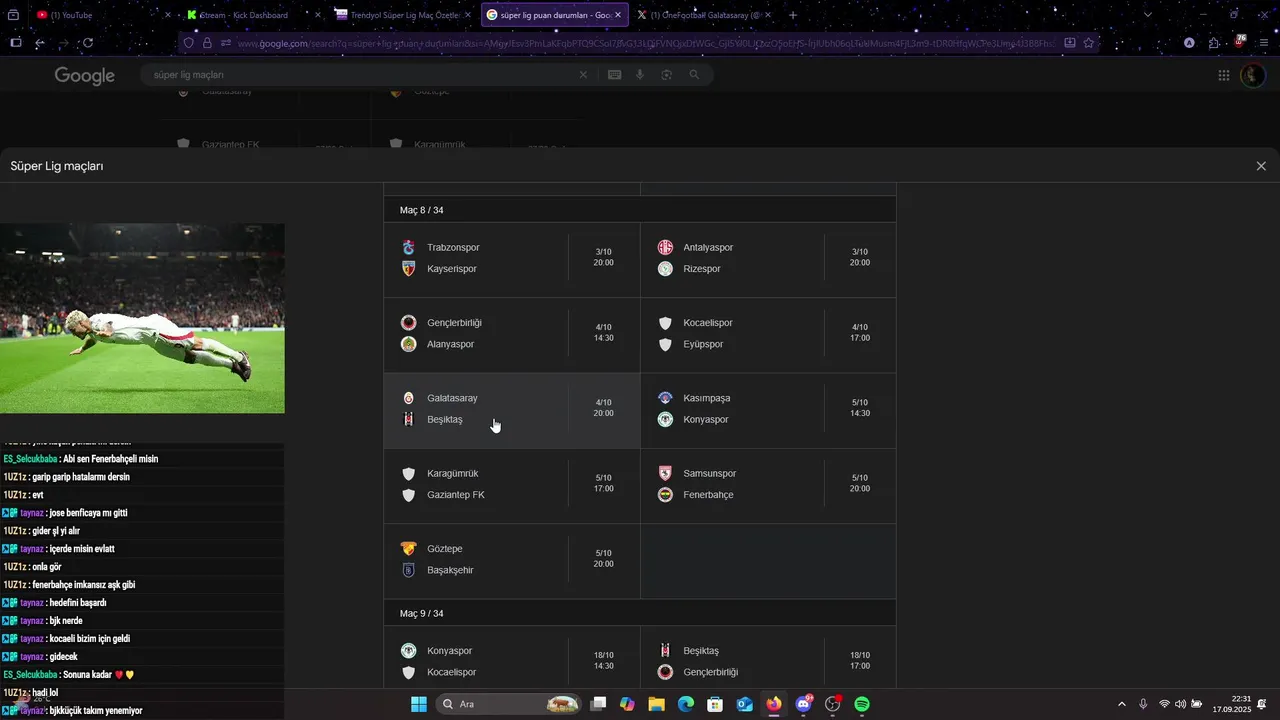Open Task View on the taskbar
The image size is (1280, 720).
598,704
